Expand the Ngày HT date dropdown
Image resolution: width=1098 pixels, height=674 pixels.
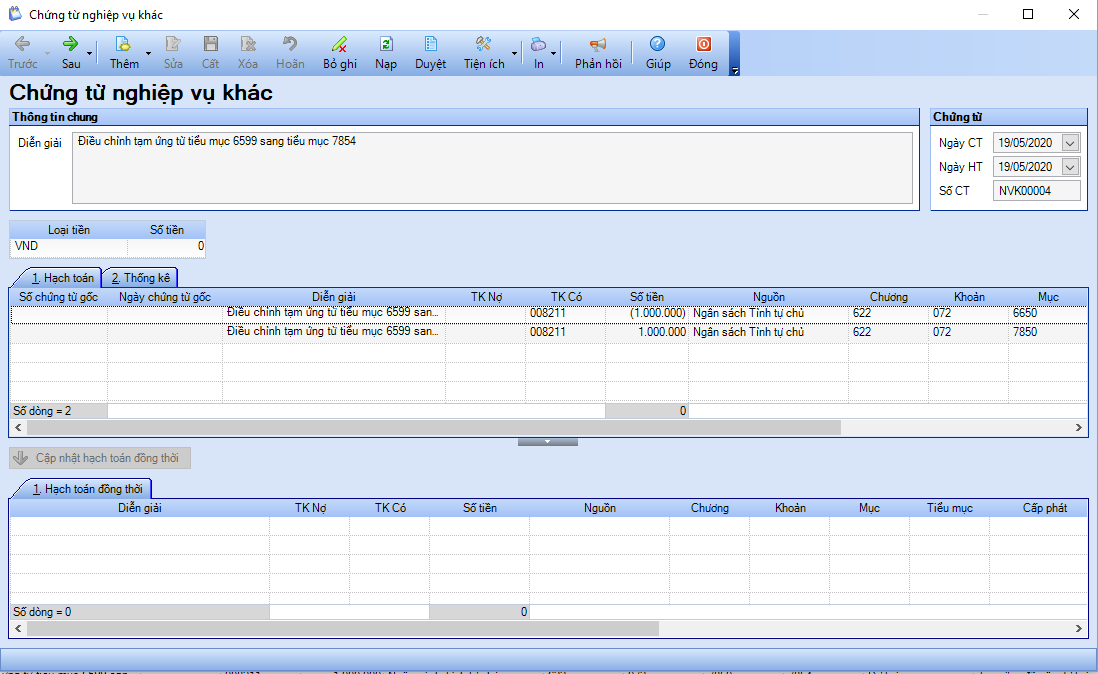(1071, 167)
